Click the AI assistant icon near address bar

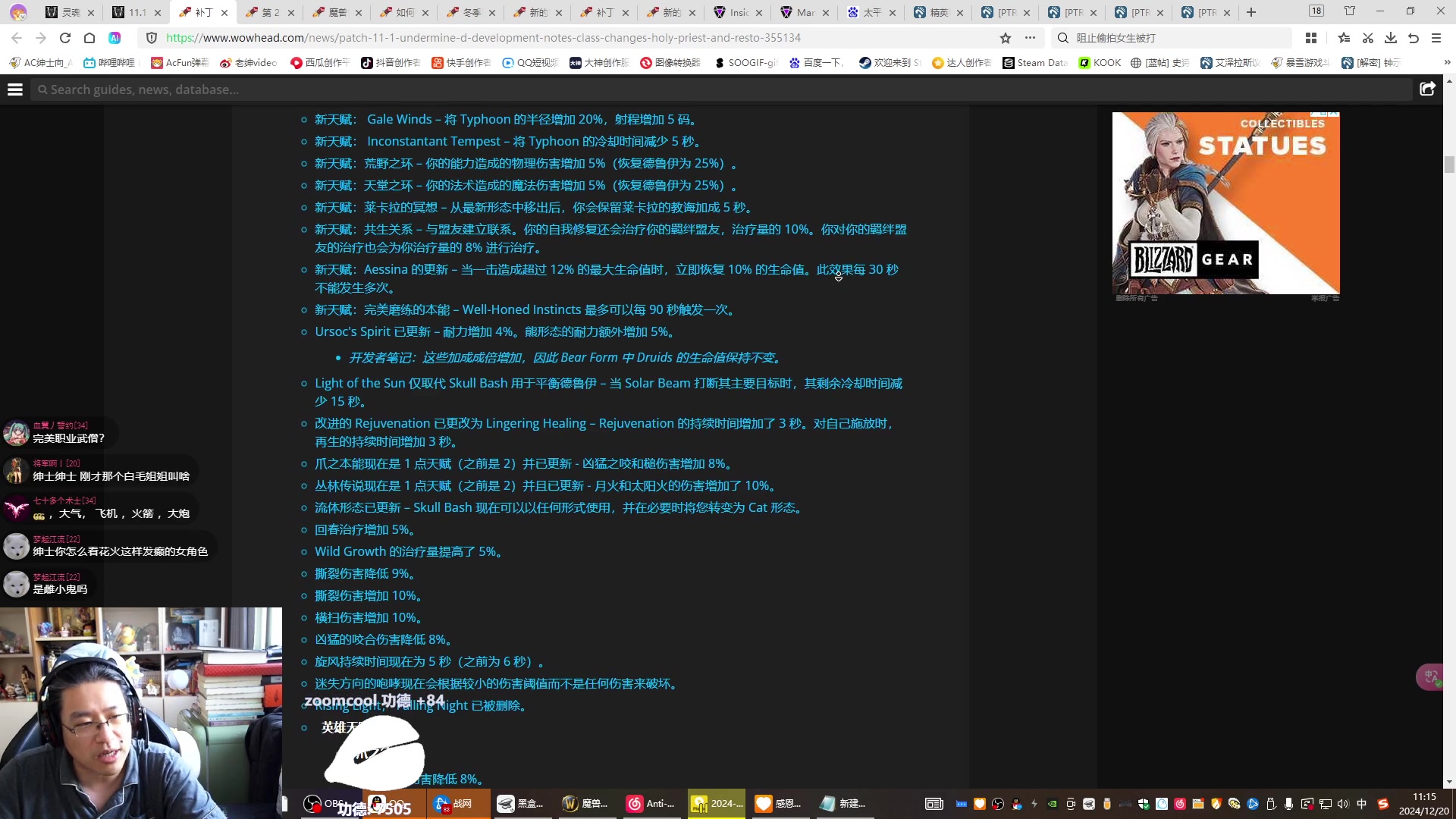coord(115,38)
